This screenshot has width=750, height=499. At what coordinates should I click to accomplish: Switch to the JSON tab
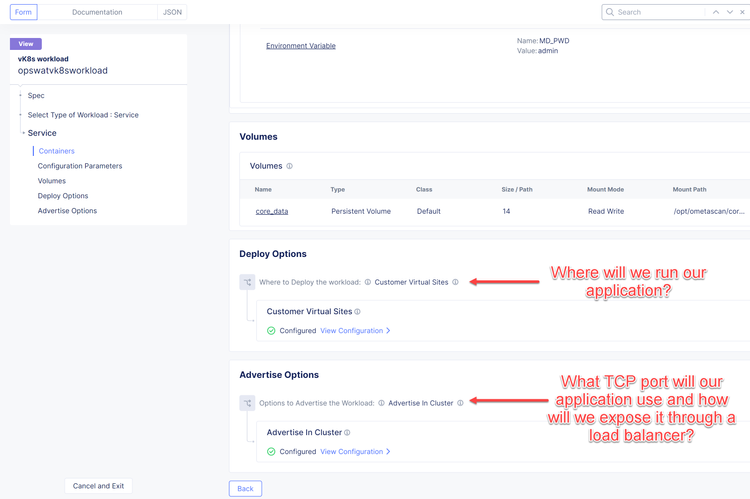point(172,12)
